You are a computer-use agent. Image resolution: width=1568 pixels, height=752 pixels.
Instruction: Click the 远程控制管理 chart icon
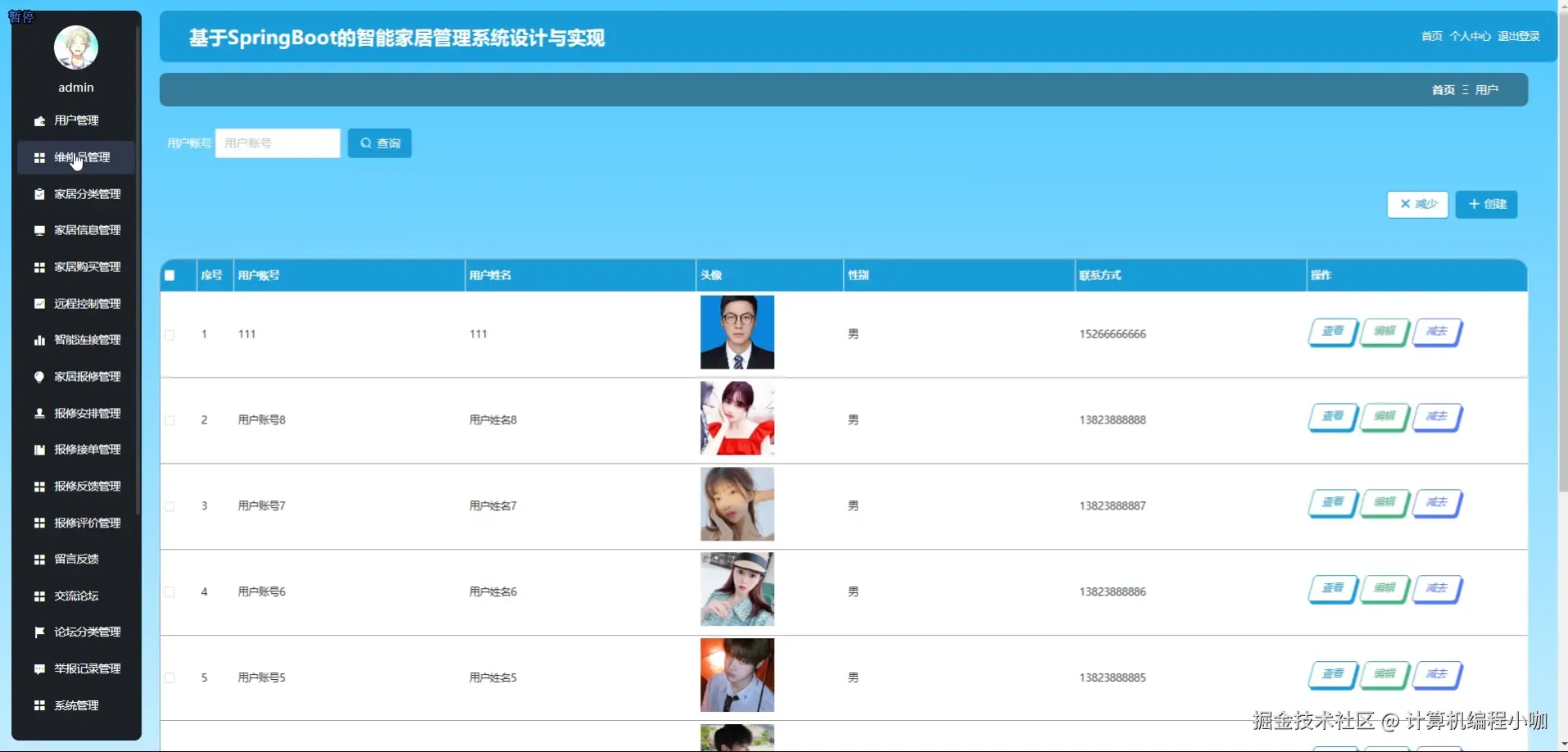click(x=39, y=303)
